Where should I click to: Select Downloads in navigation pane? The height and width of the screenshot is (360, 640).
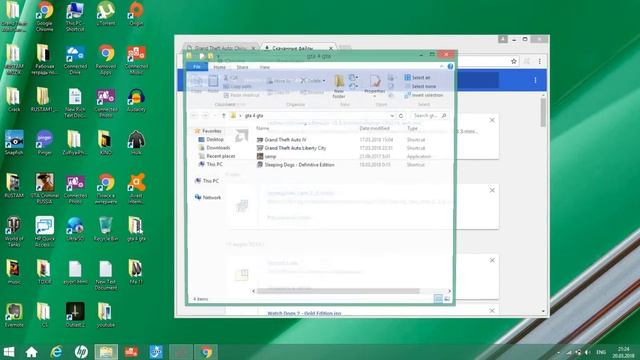tap(214, 148)
